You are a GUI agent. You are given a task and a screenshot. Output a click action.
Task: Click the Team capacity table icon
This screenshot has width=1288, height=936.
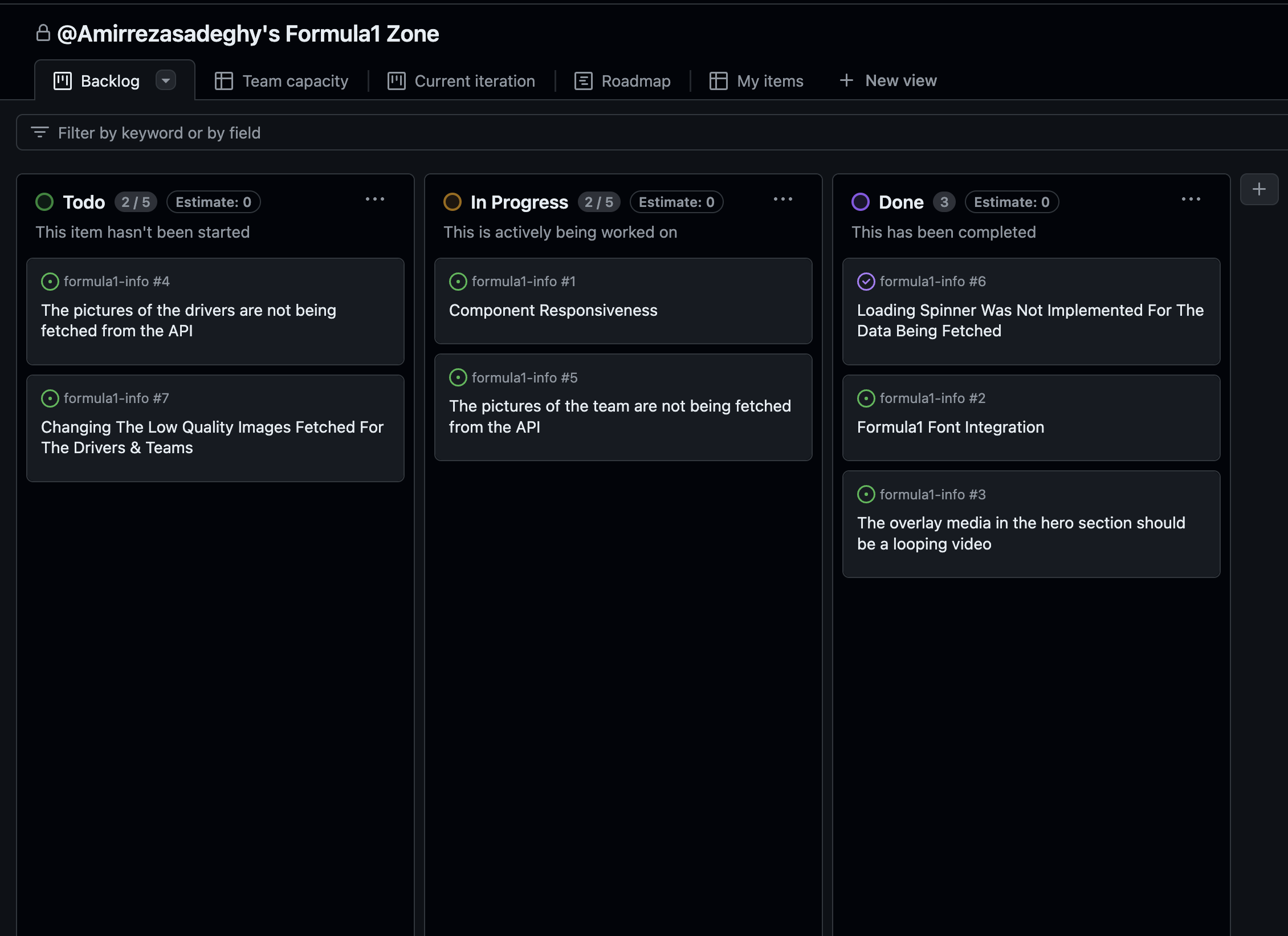[x=223, y=81]
